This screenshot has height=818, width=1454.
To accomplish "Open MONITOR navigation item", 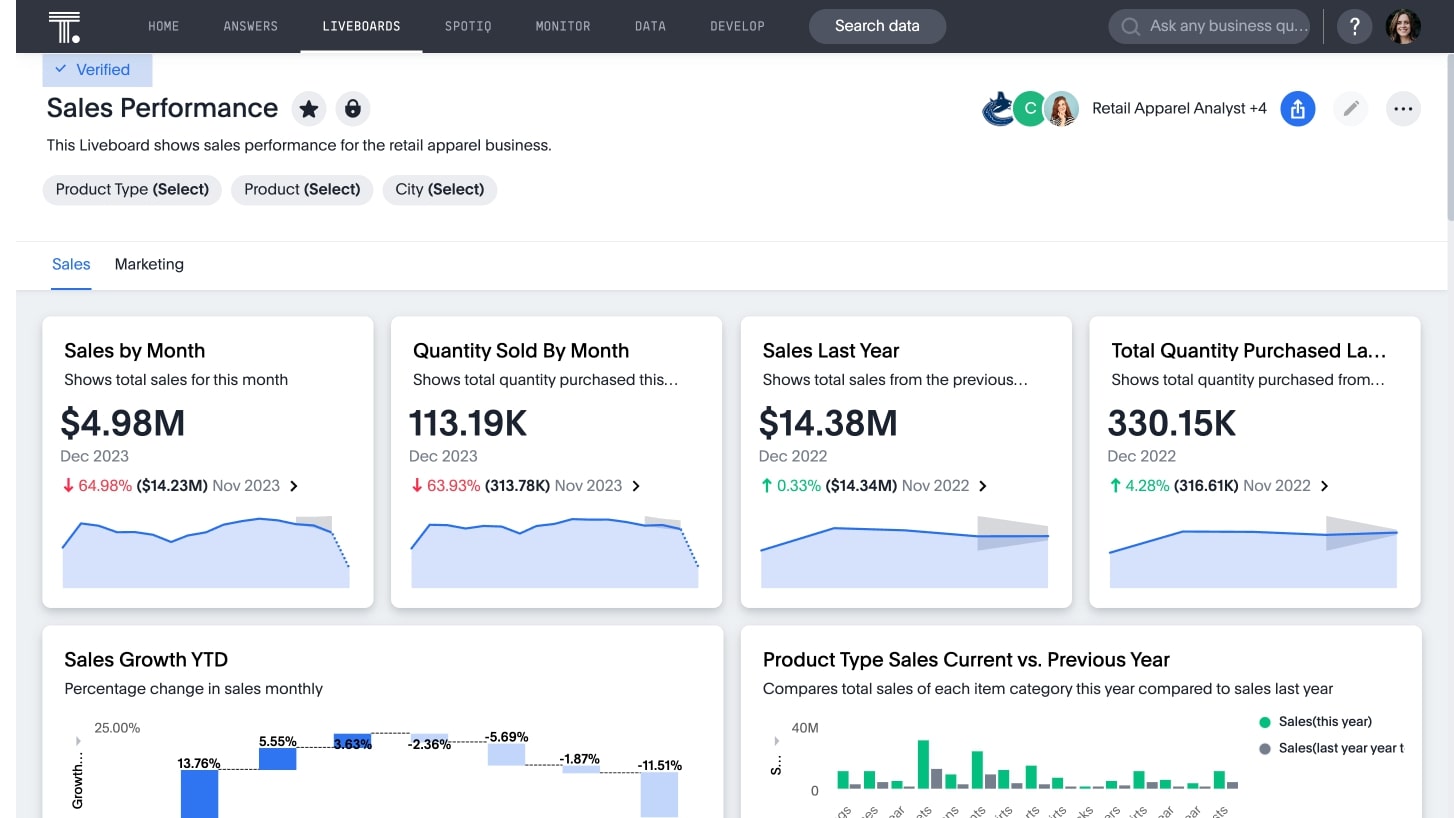I will pyautogui.click(x=563, y=26).
